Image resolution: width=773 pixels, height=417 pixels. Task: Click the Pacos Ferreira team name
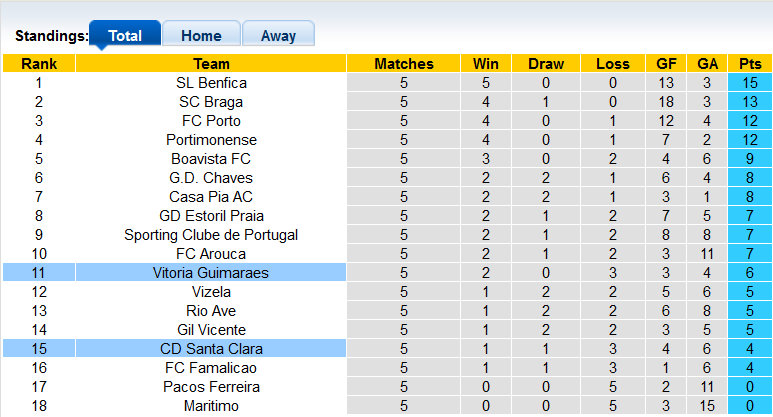[x=211, y=387]
